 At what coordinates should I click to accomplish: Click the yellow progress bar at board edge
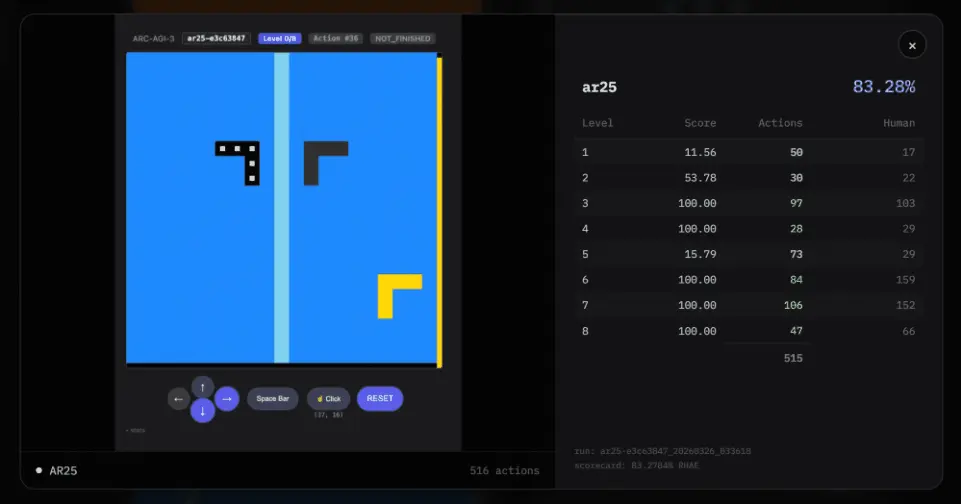[x=439, y=212]
